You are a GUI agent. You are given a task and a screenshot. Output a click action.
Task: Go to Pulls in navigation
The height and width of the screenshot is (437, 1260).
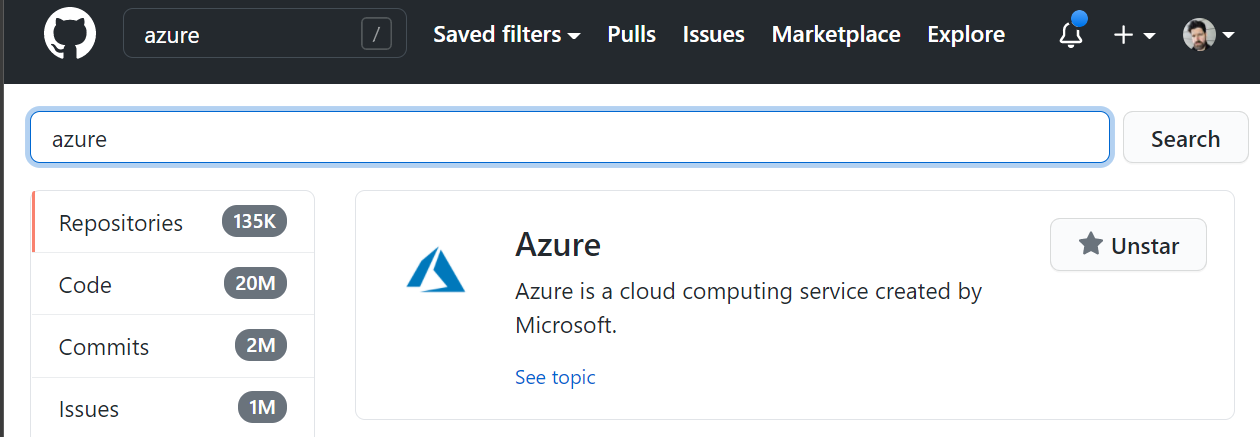(x=631, y=35)
